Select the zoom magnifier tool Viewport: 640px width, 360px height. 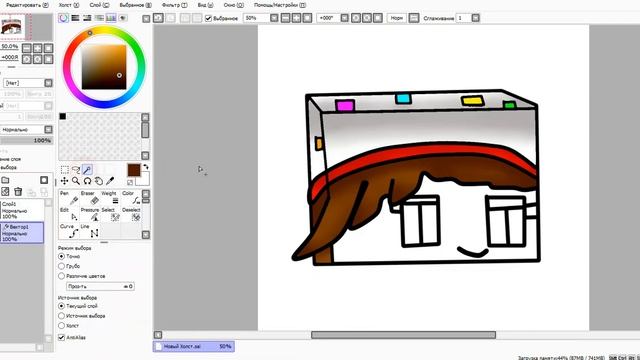tap(76, 181)
